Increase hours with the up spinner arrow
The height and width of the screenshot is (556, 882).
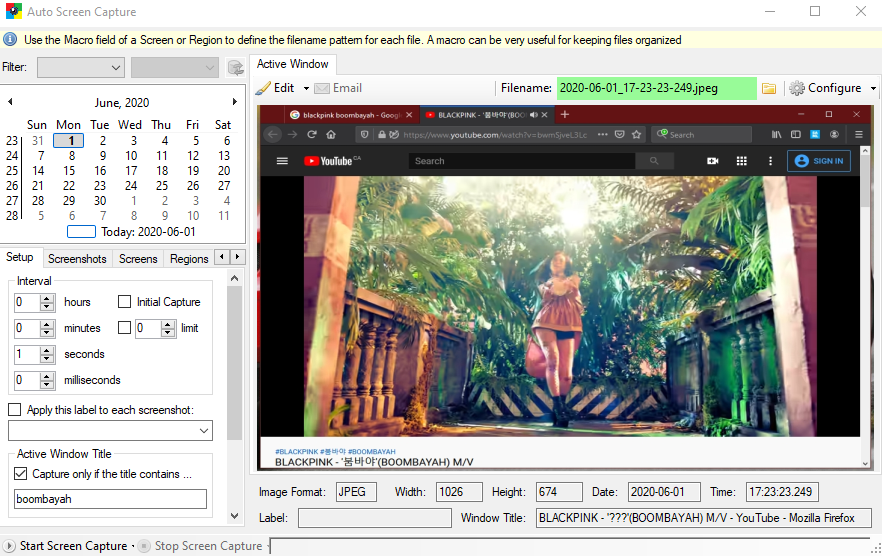coord(47,298)
